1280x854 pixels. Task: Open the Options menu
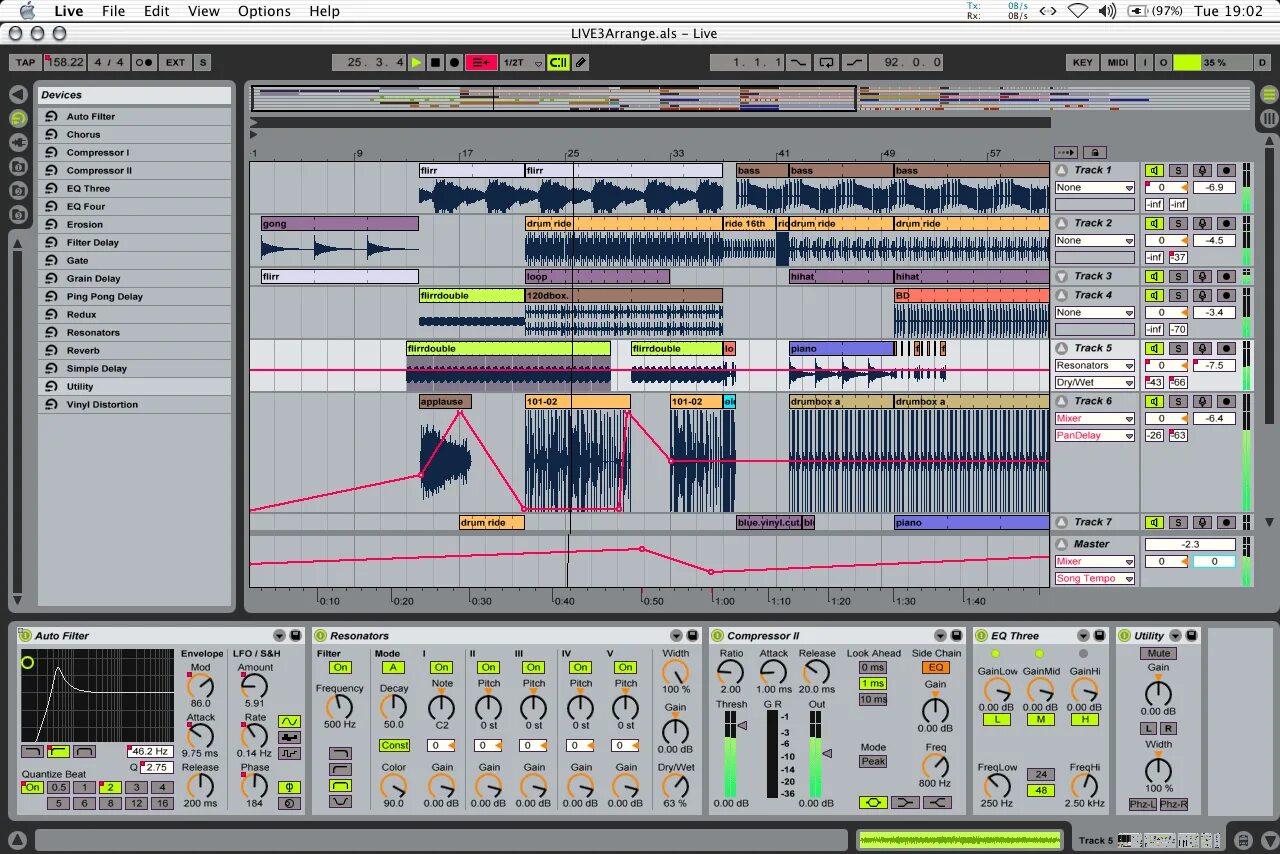(x=264, y=11)
